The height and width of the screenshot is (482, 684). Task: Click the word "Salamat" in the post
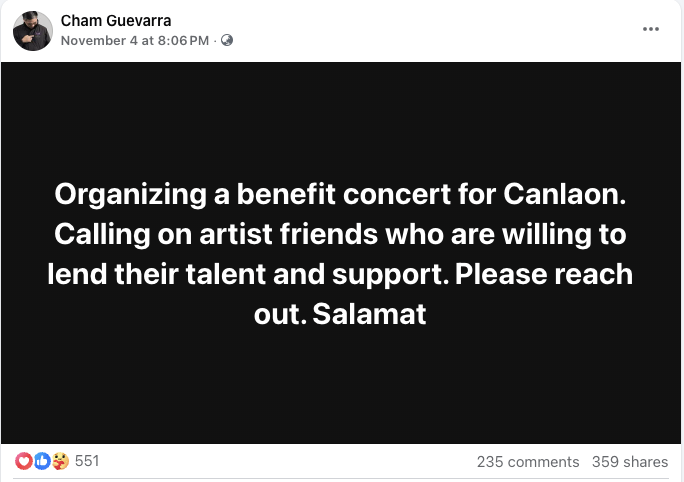coord(370,314)
